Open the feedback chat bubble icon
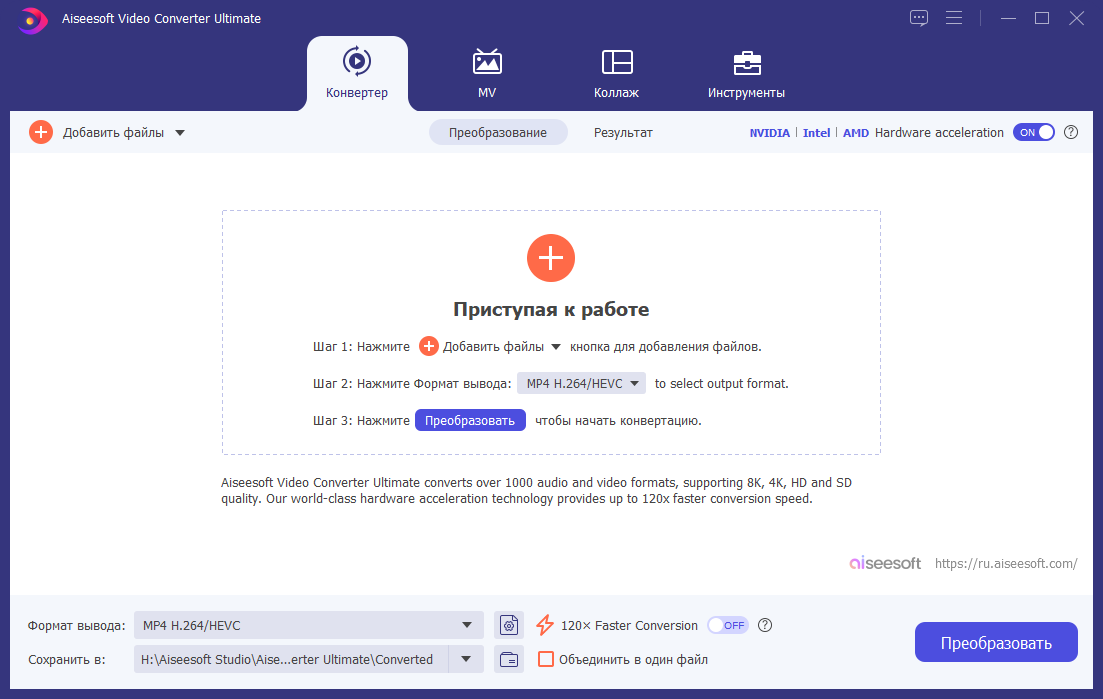Screen dimensions: 1103x699 tap(919, 18)
